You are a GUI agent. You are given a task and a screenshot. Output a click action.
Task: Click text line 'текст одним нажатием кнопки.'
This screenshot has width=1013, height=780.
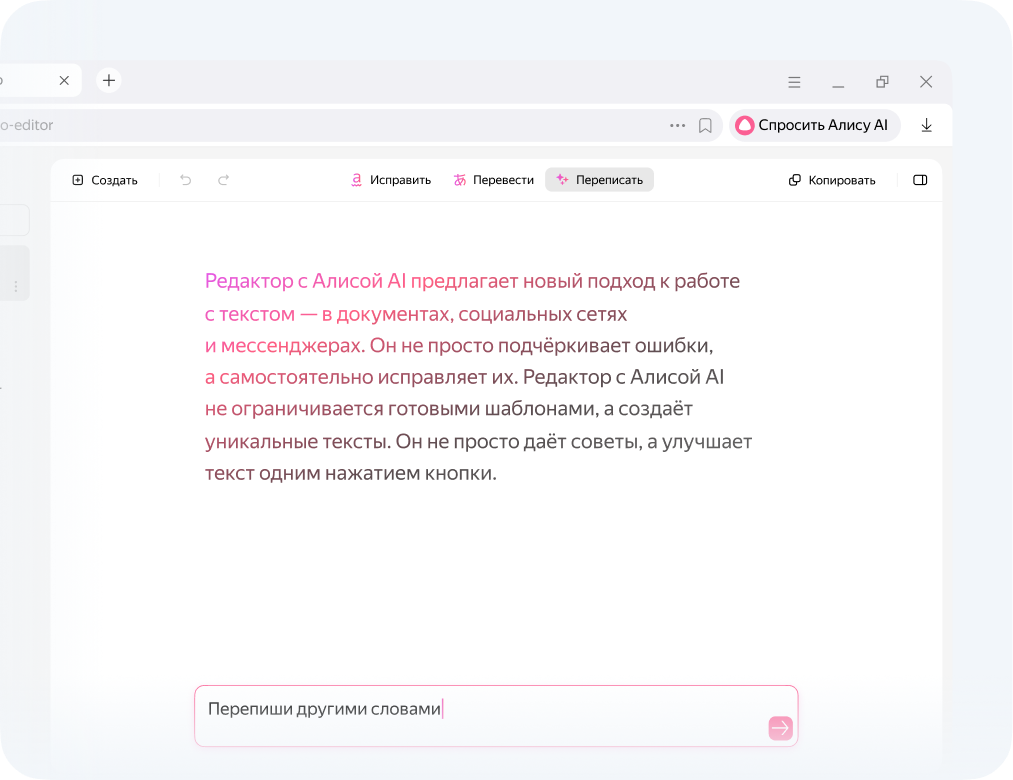[351, 473]
